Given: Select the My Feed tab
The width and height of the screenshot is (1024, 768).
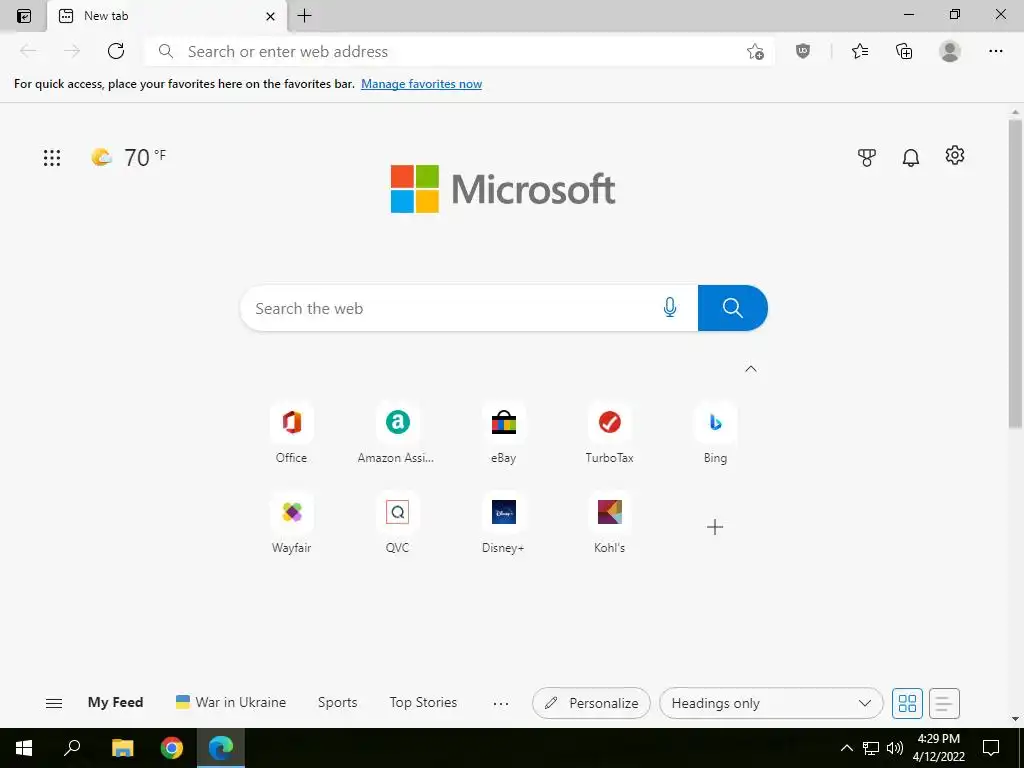Looking at the screenshot, I should coord(115,703).
